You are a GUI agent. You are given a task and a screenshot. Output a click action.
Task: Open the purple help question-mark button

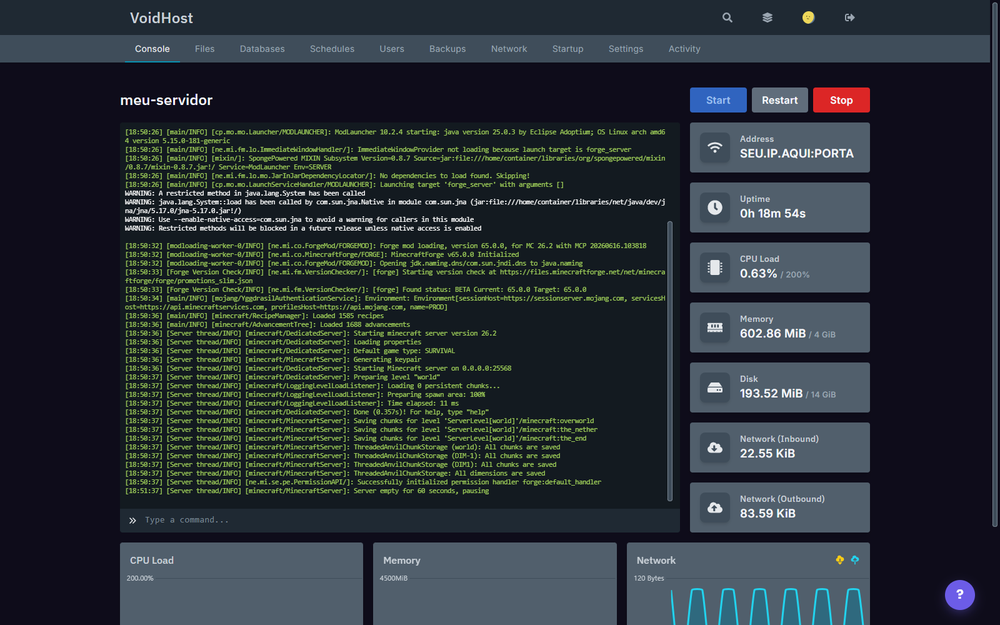pyautogui.click(x=959, y=595)
